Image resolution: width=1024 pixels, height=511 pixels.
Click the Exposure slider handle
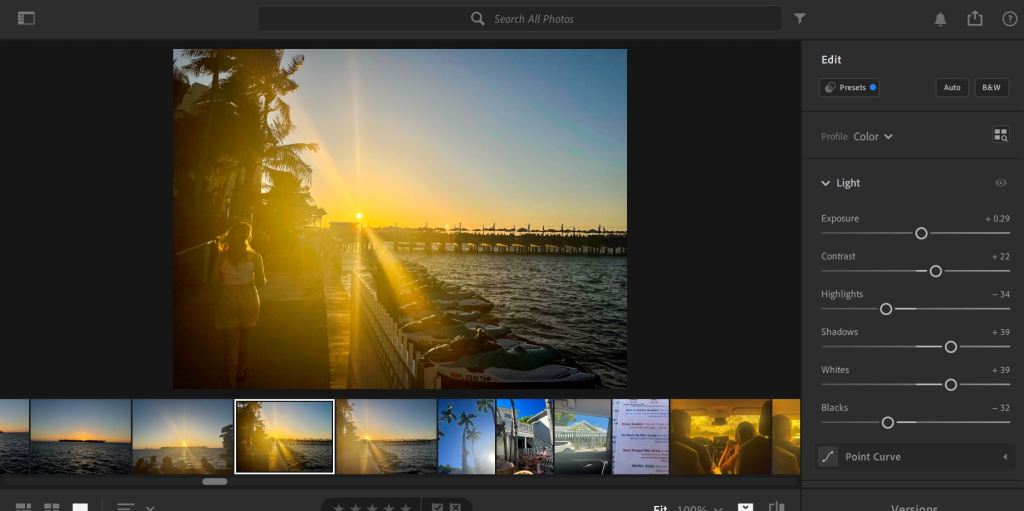tap(921, 233)
